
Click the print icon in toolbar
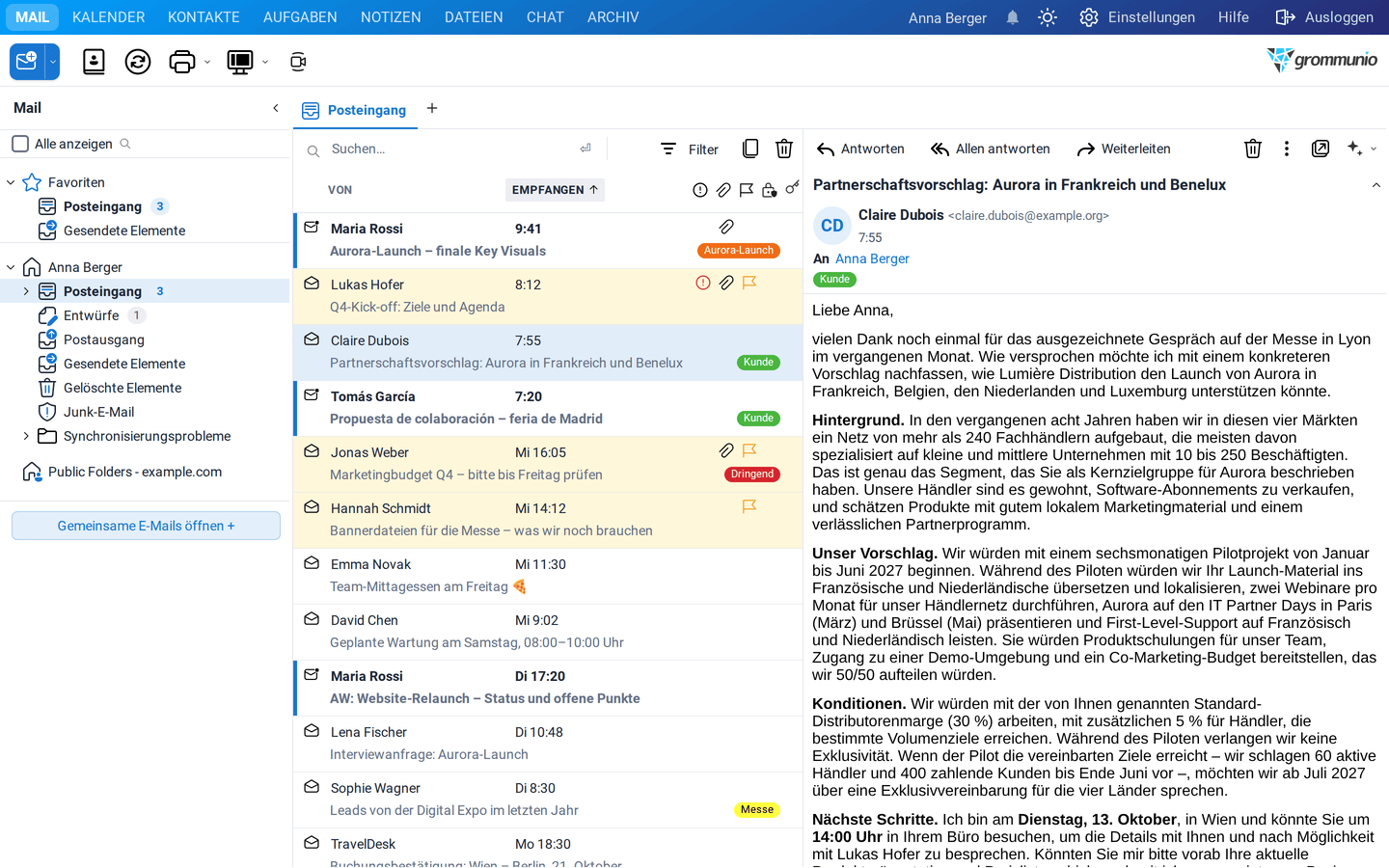[x=181, y=62]
